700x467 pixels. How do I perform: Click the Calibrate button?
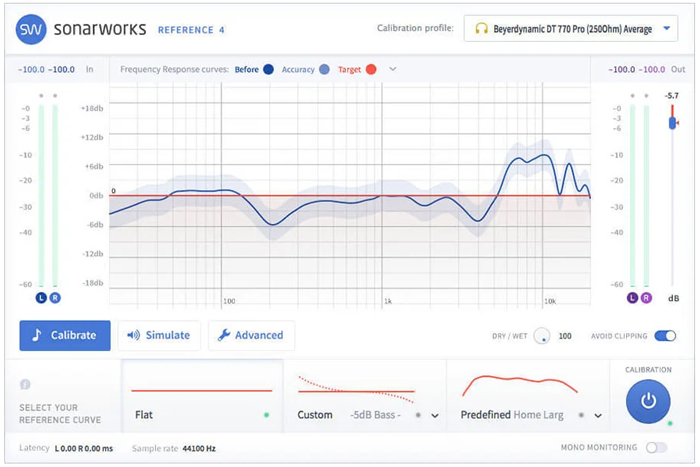[64, 335]
